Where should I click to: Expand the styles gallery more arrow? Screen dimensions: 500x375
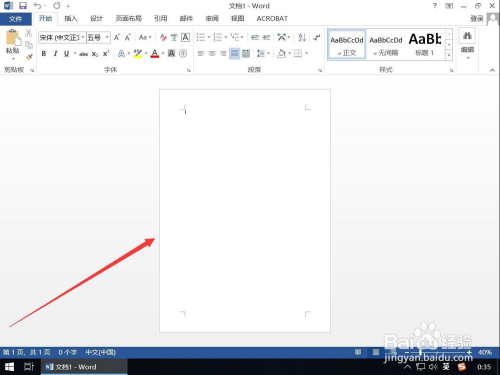[449, 55]
